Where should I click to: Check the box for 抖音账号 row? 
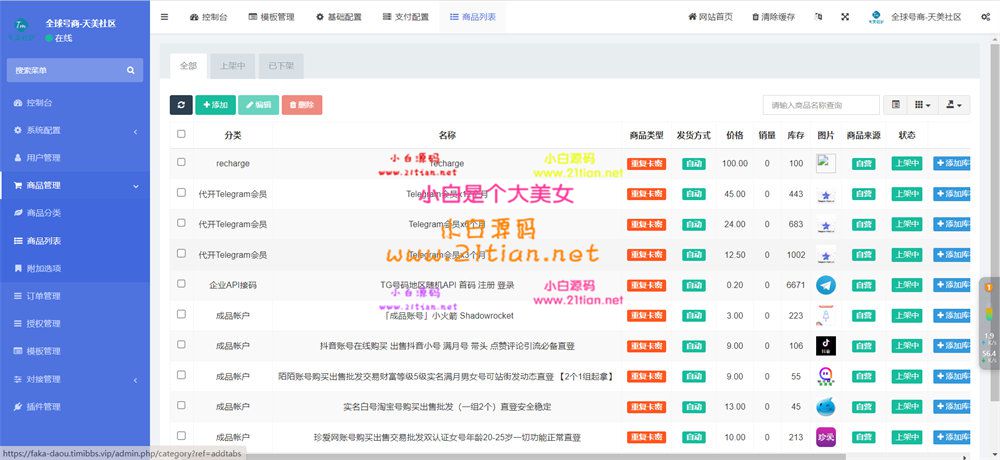[181, 344]
